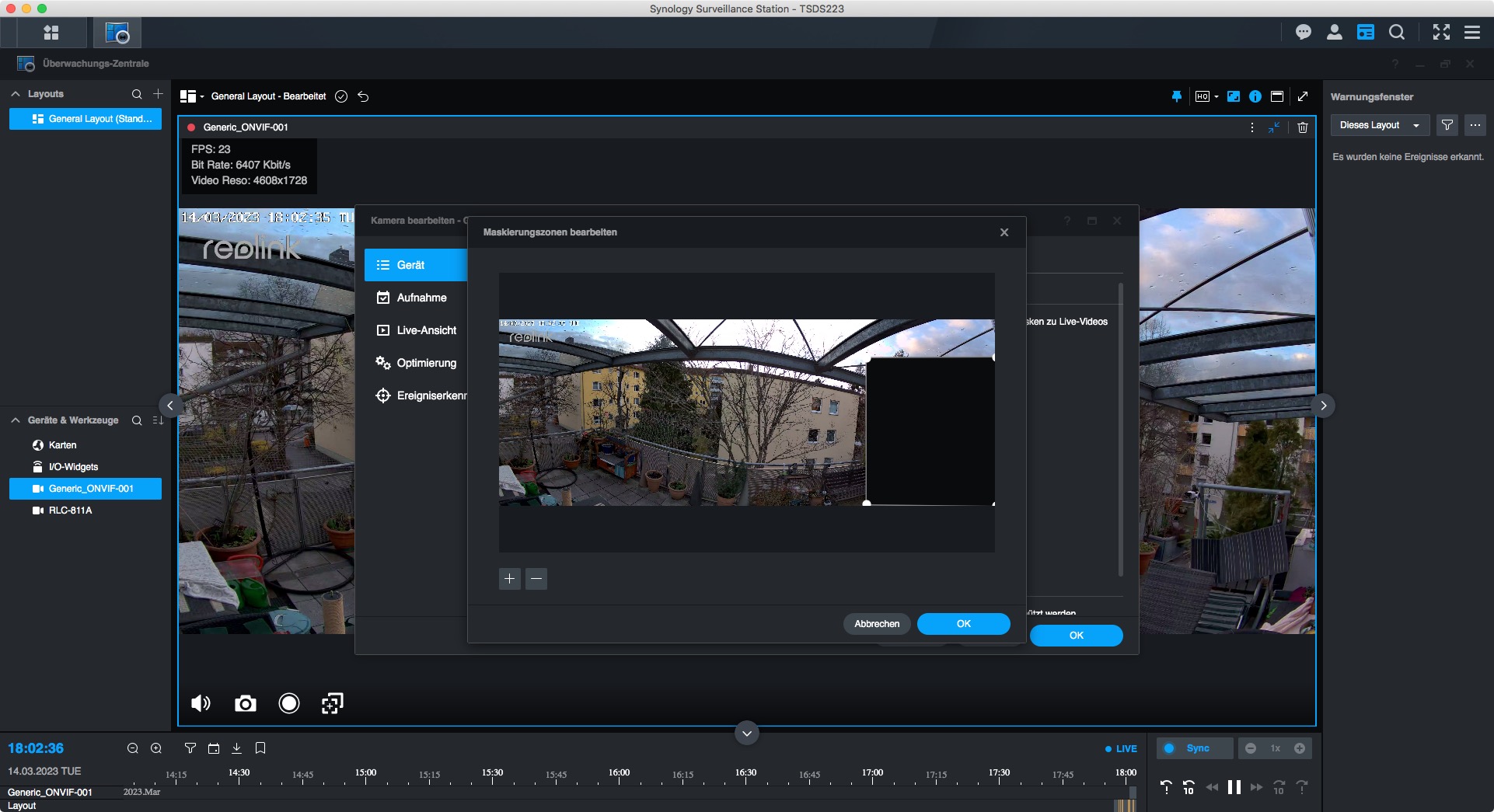Collapse the Geräte & Werkzeuge section
Screen dimensions: 1494x812
16,420
